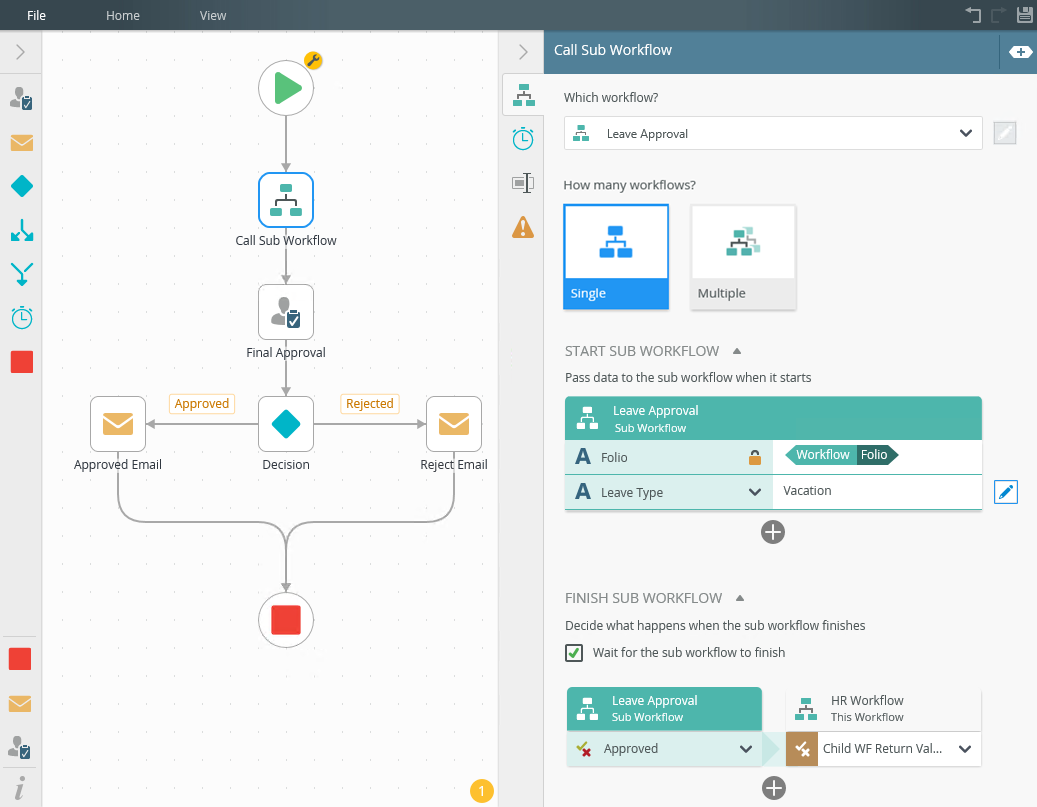Click the HR Workflow This Workflow header
Viewport: 1037px width, 807px height.
[883, 708]
